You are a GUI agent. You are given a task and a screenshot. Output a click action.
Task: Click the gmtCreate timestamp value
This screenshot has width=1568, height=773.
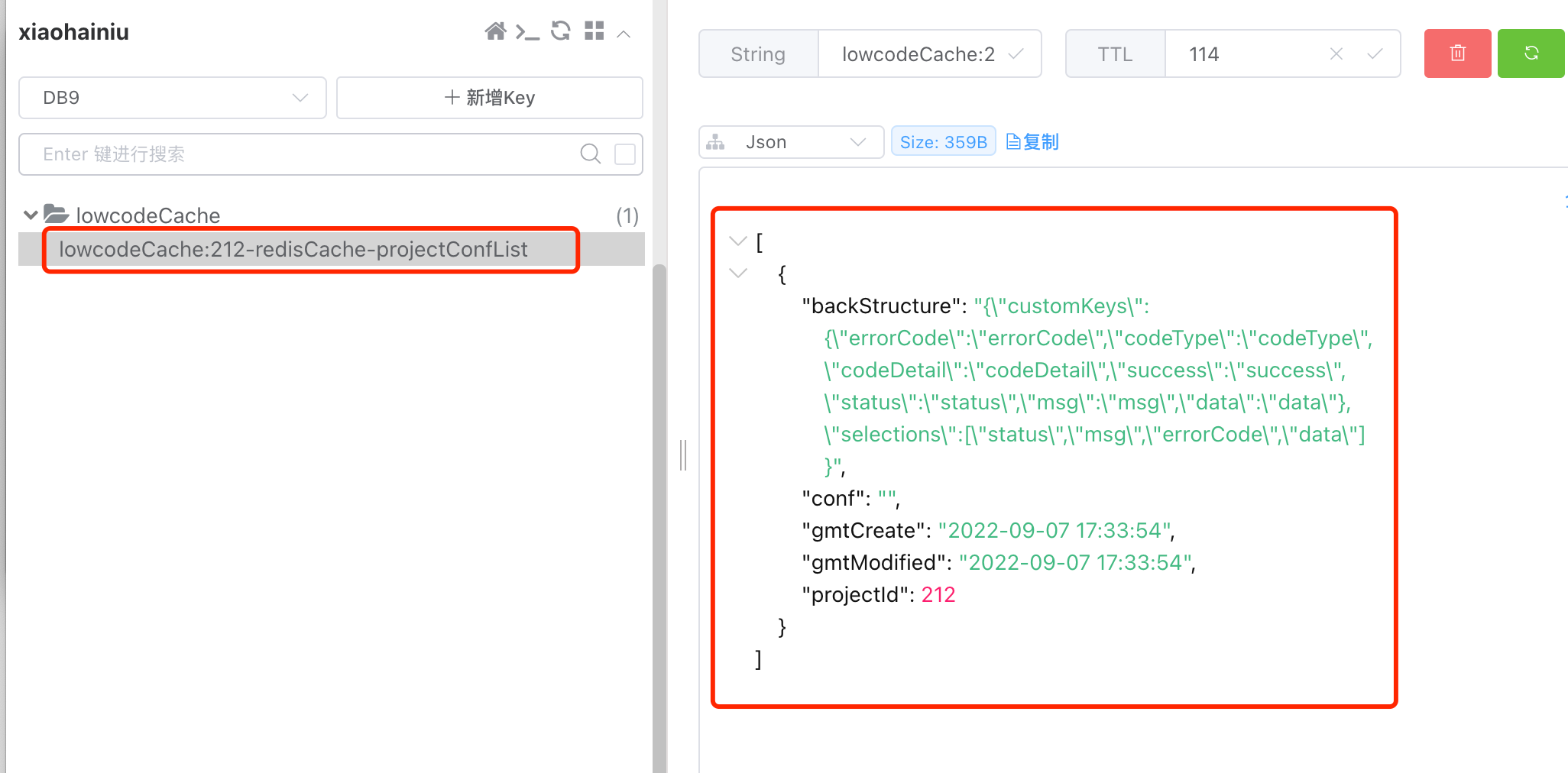coord(1053,531)
